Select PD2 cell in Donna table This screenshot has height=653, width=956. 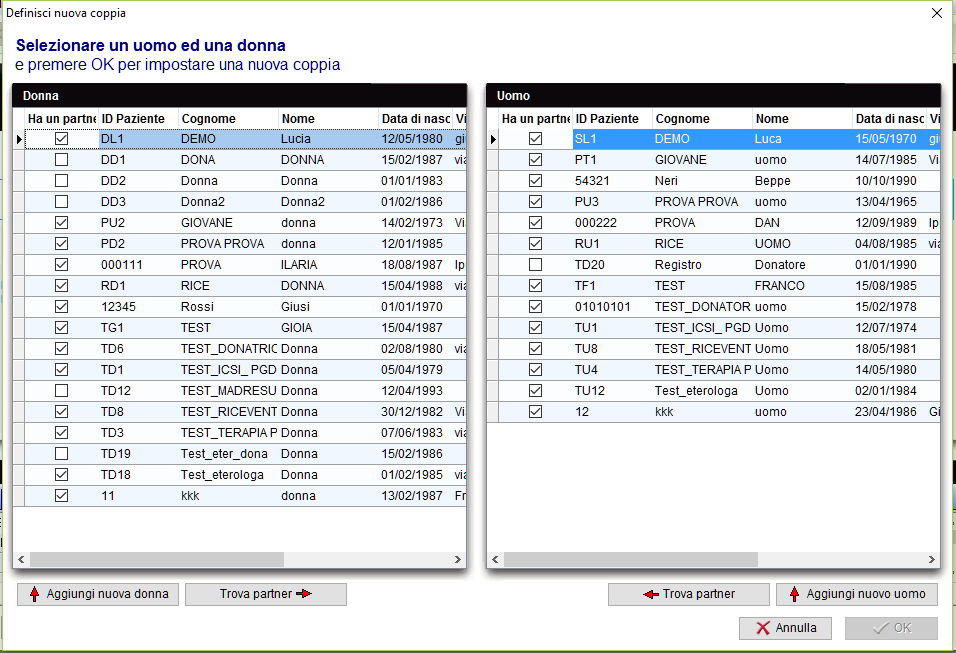(138, 244)
